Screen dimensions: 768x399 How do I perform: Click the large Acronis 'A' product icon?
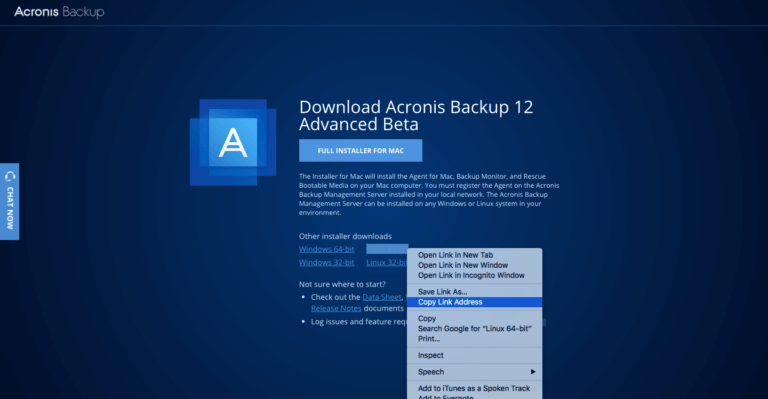(233, 142)
